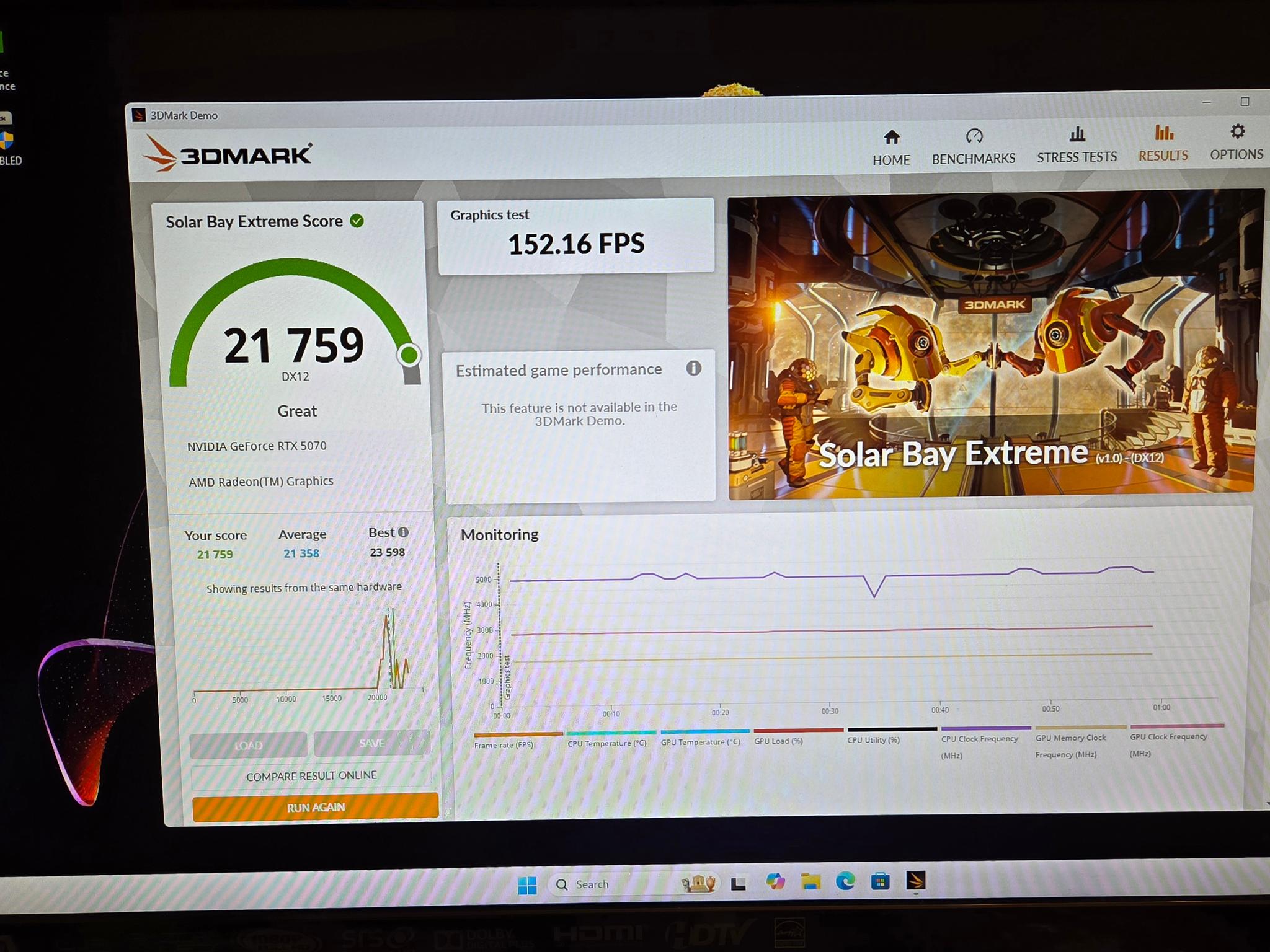The image size is (1270, 952).
Task: Click the 3DMark logo in header
Action: point(227,152)
